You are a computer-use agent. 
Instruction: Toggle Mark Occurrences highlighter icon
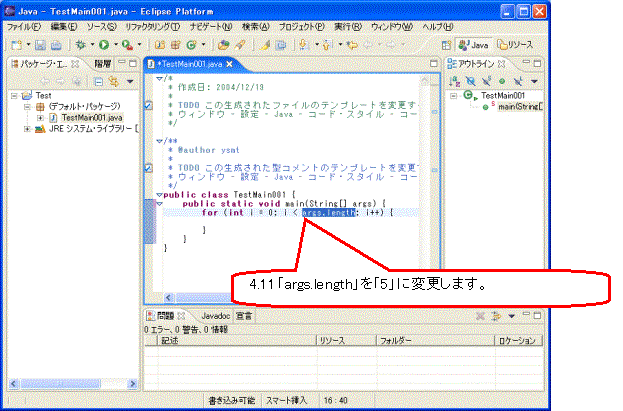[x=265, y=45]
